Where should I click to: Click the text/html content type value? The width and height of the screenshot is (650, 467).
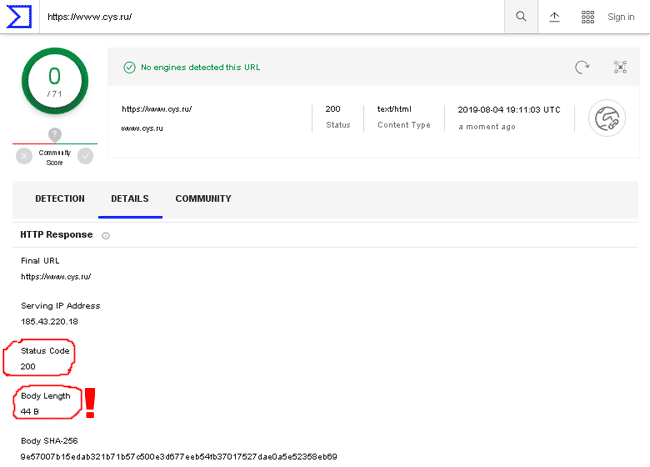(x=394, y=109)
